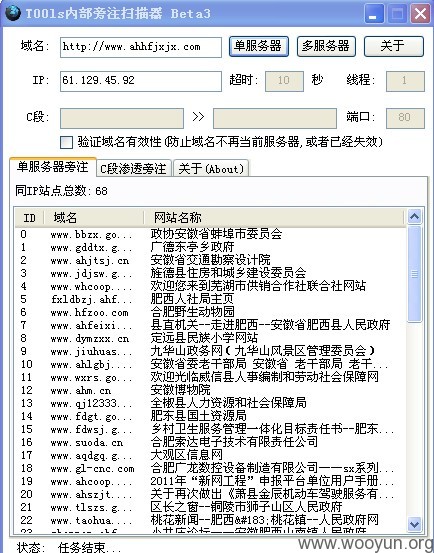The width and height of the screenshot is (434, 553).
Task: Click the 端口 port field
Action: pos(405,118)
